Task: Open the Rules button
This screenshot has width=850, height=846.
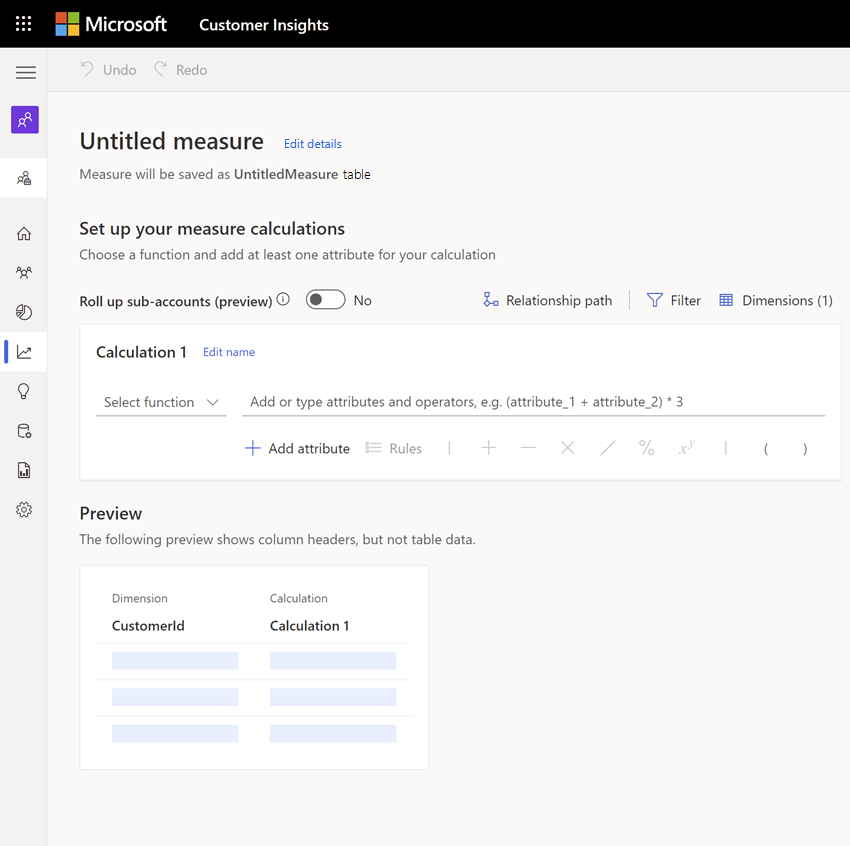Action: (x=394, y=448)
